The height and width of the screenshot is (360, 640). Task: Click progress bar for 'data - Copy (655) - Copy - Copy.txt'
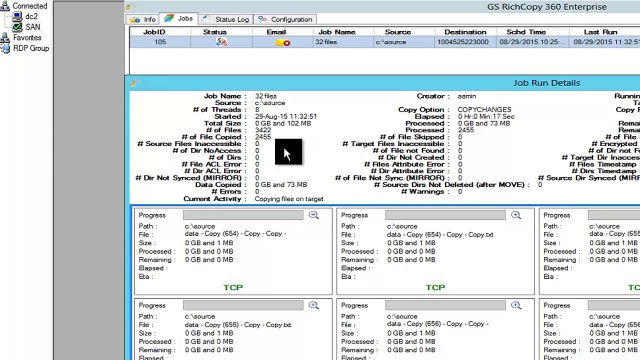tap(243, 305)
